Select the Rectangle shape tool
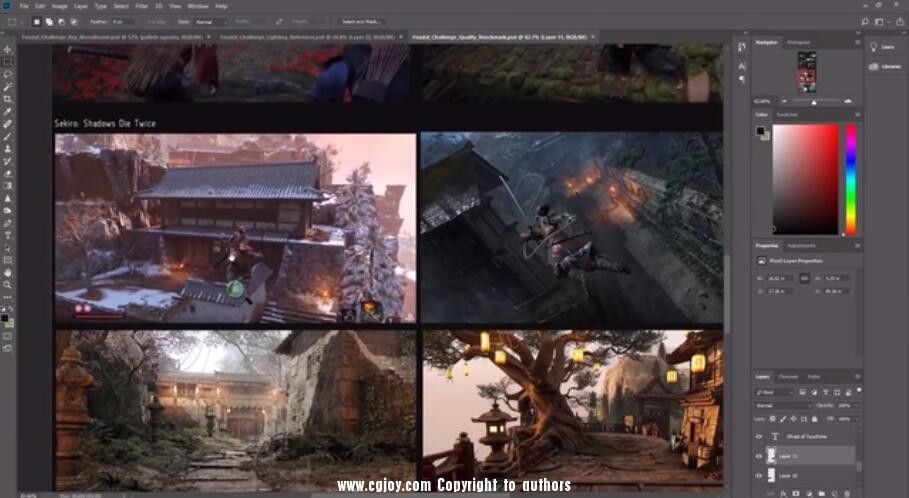The width and height of the screenshot is (909, 498). [x=8, y=260]
